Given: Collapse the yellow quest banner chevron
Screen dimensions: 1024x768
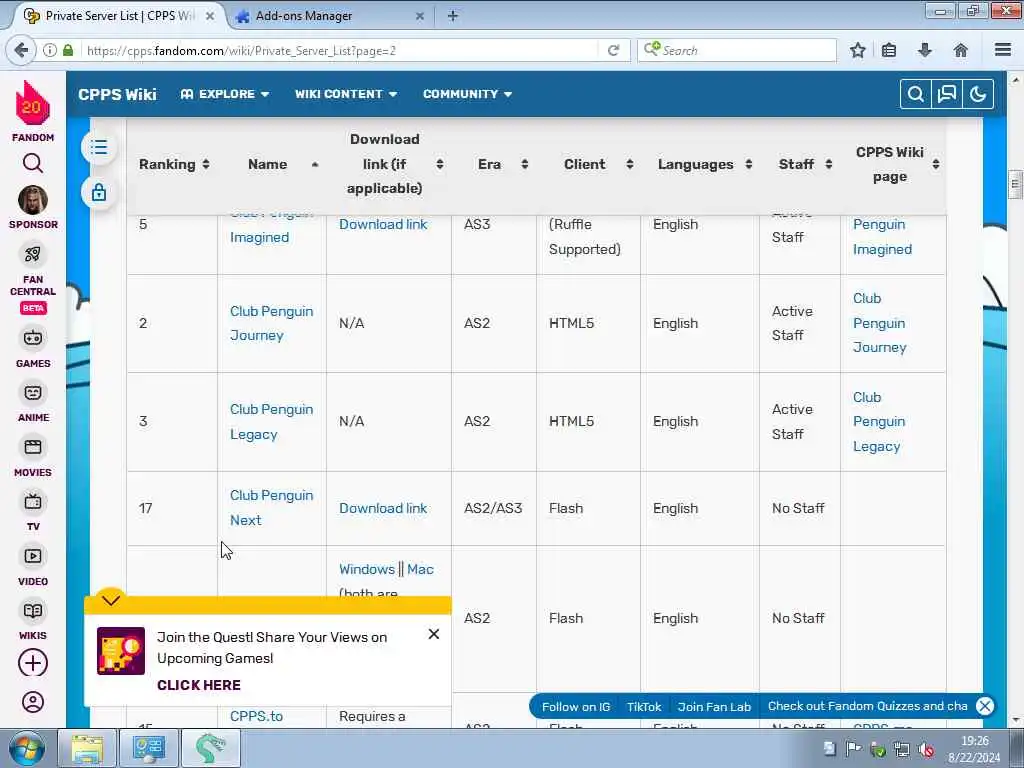Looking at the screenshot, I should click(x=111, y=600).
